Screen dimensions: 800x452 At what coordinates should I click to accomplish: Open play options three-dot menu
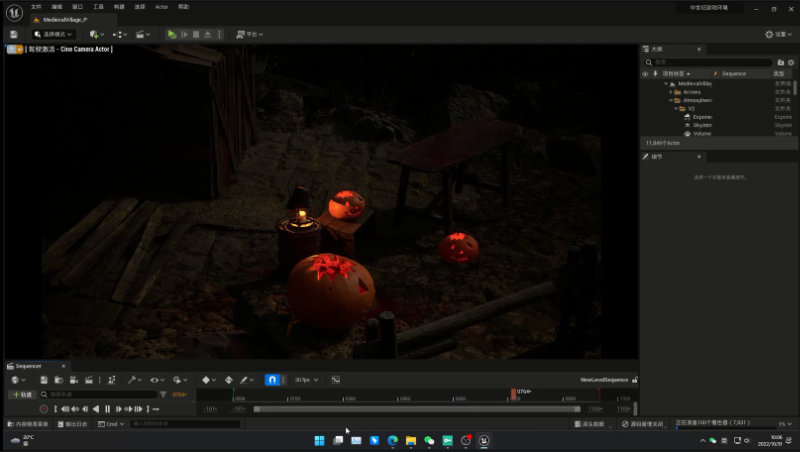click(x=219, y=34)
